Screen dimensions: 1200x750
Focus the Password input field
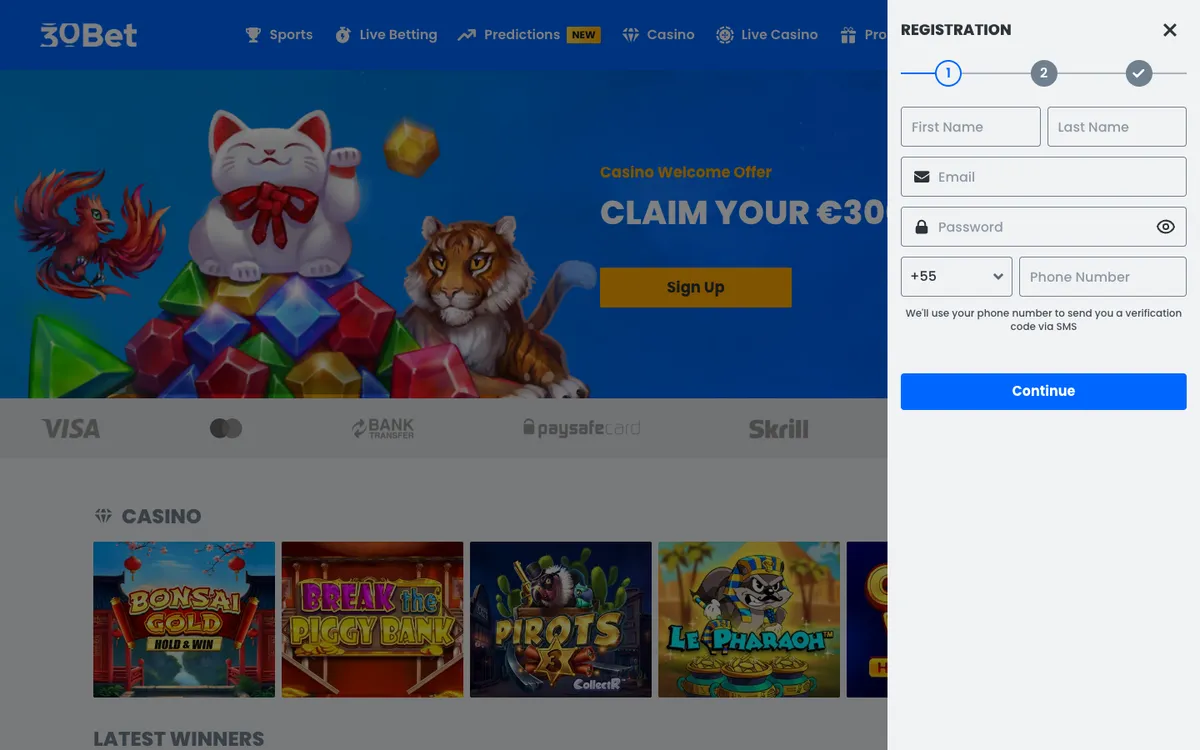pos(1044,227)
